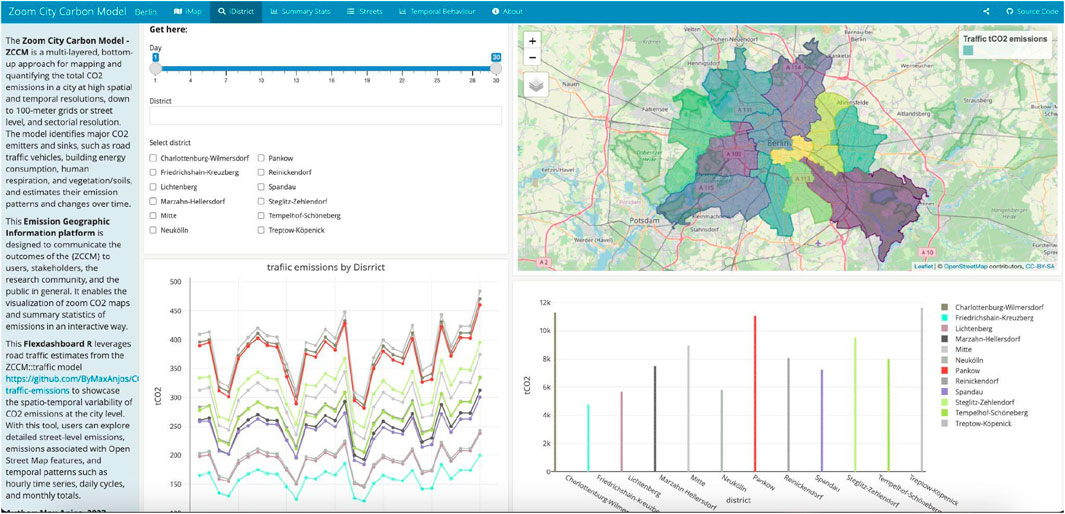Toggle Friedrichshain-Kreuzberg in bar chart legend

[988, 317]
